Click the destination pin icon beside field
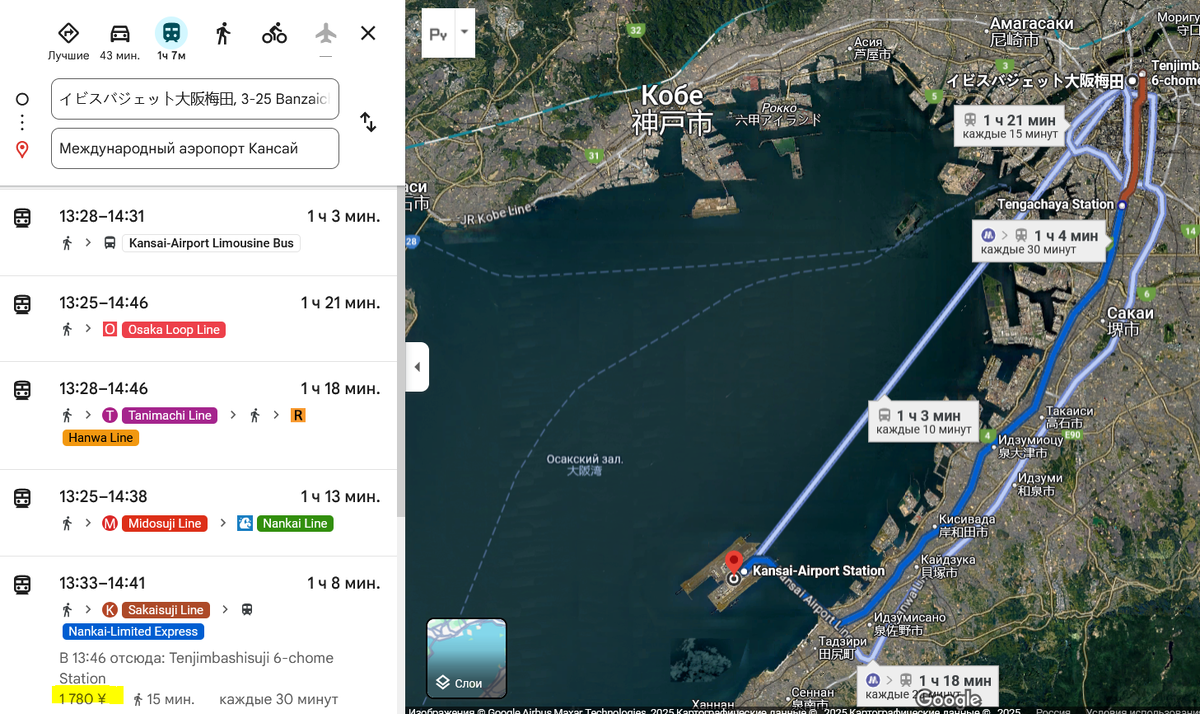 click(x=22, y=149)
